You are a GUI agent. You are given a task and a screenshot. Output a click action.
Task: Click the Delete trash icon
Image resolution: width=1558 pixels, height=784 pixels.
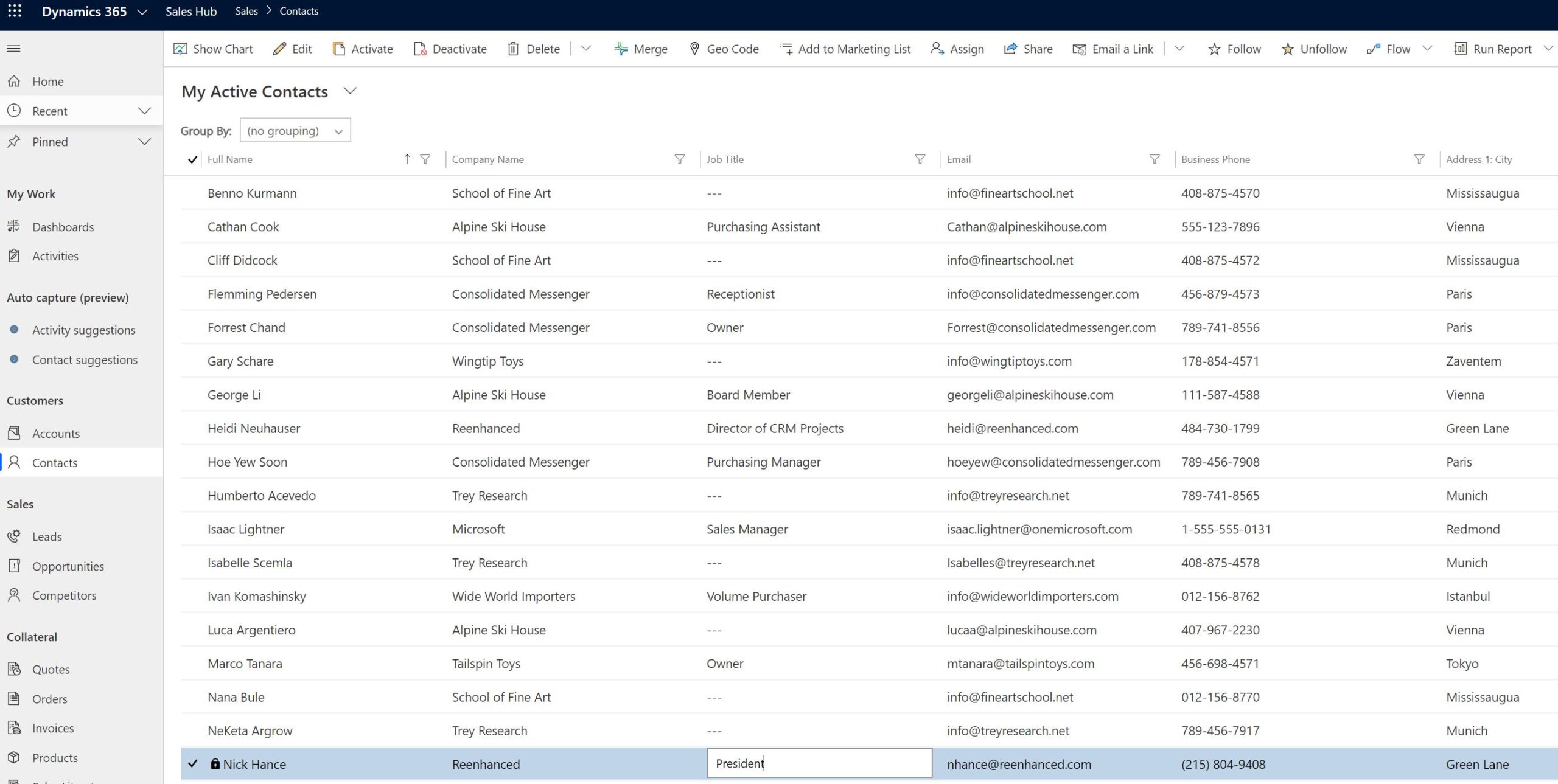pyautogui.click(x=513, y=49)
